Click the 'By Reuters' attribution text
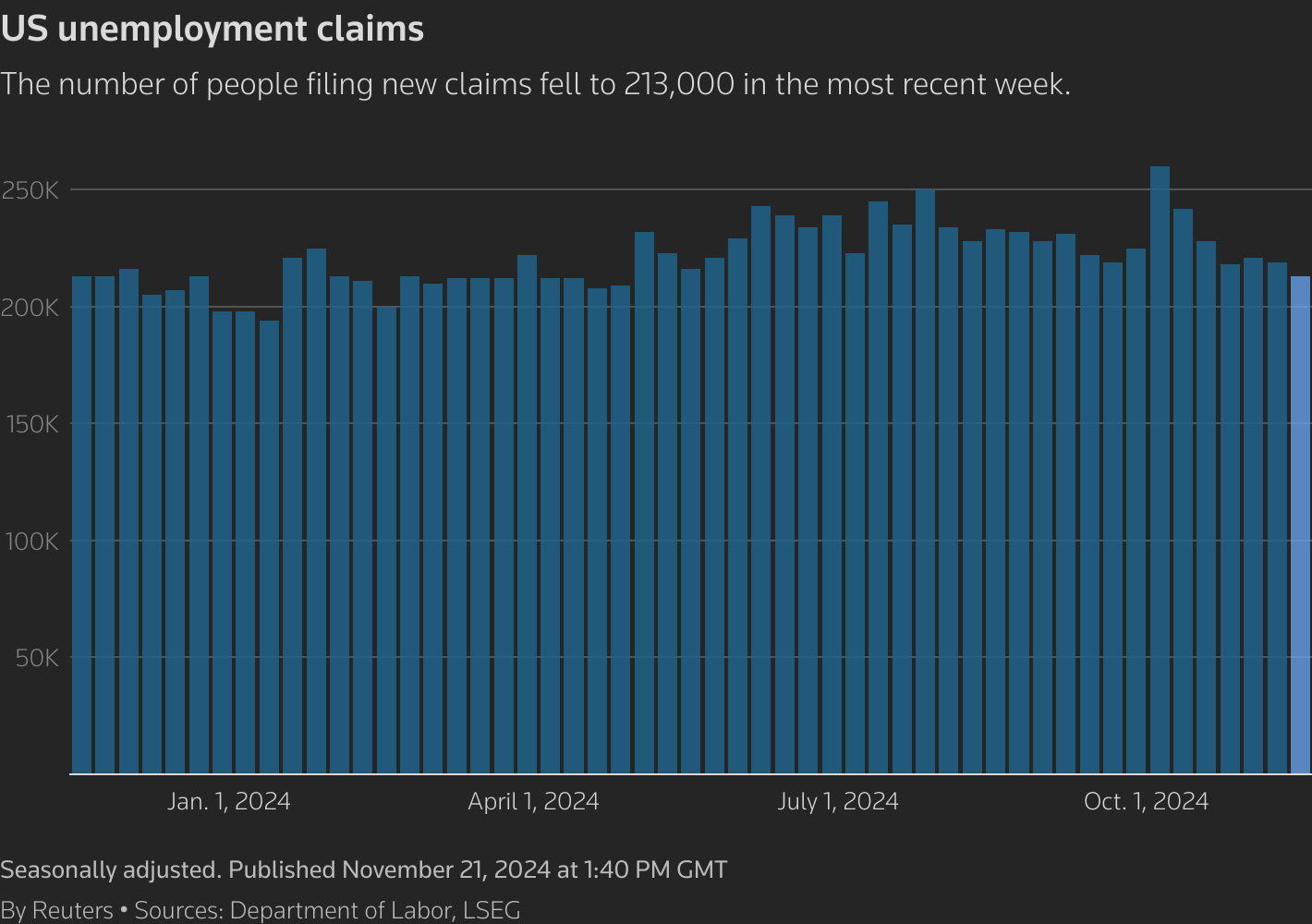 57,910
